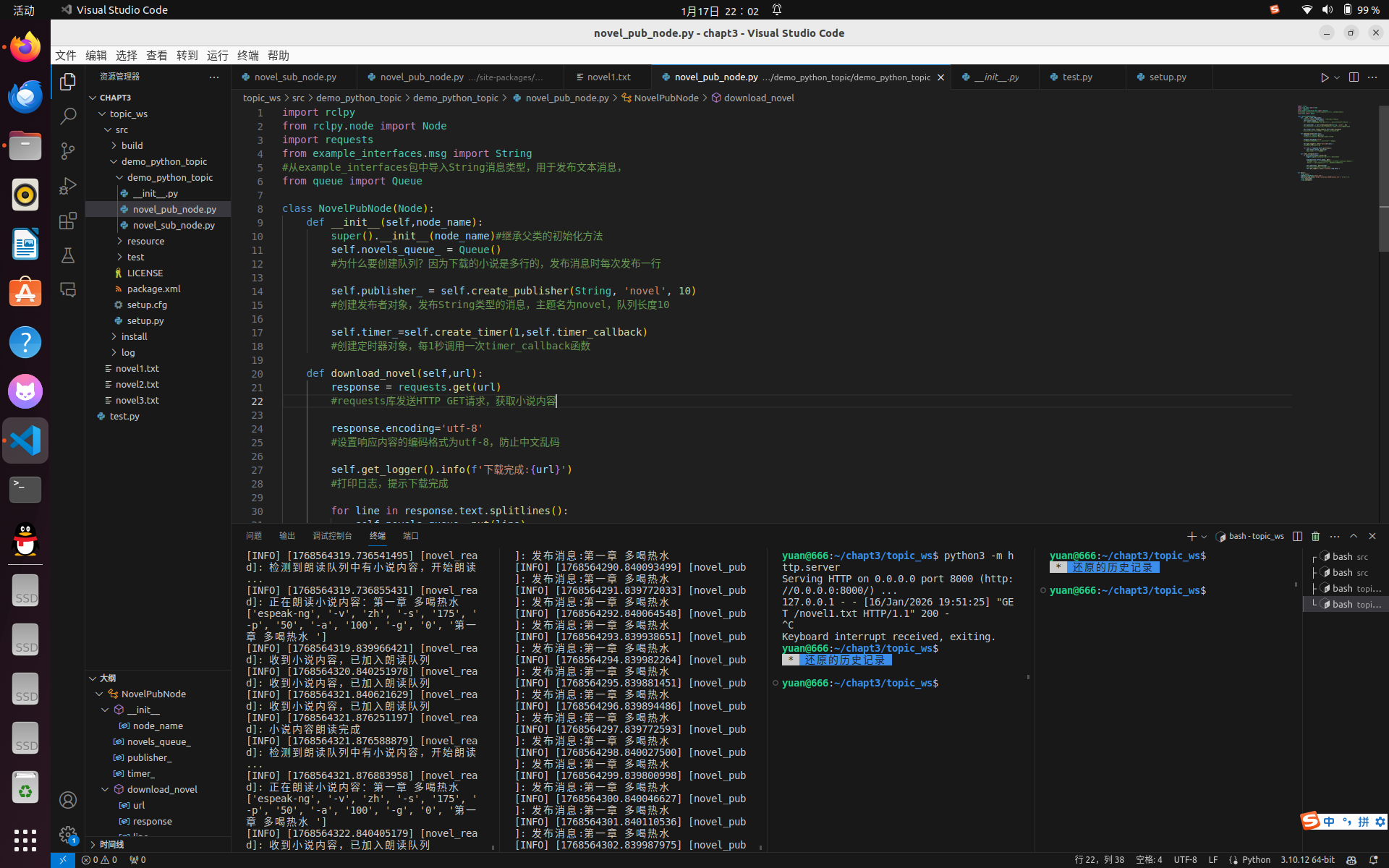Click 行 22, 列 38 cursor position
Viewport: 1389px width, 868px height.
(x=1099, y=860)
